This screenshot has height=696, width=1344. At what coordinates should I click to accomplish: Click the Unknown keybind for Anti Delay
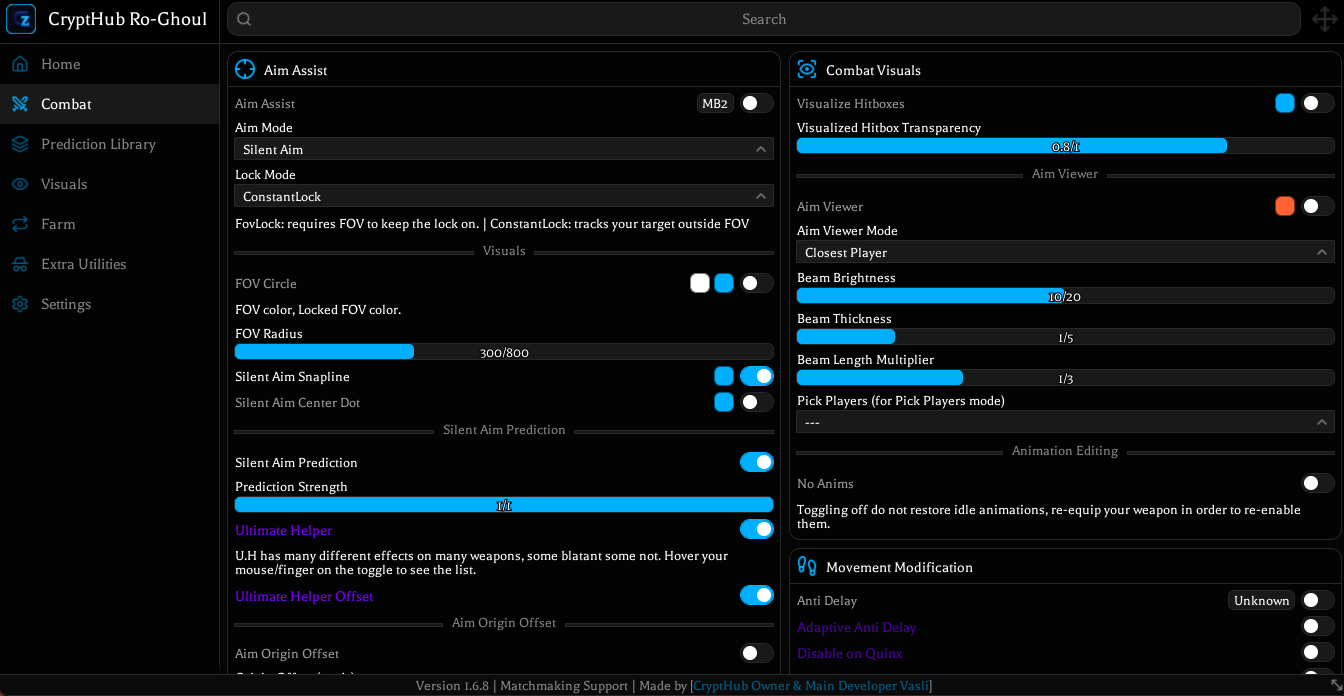pos(1261,600)
